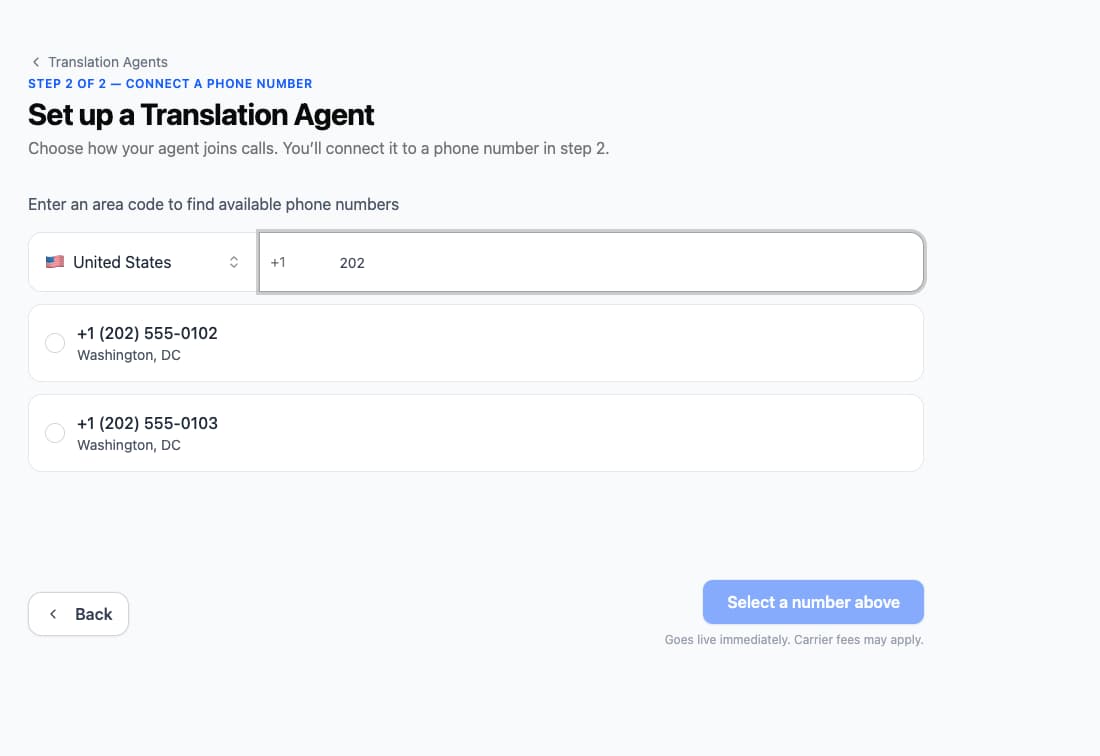Click the Step 2 of 2 label
This screenshot has width=1100, height=756.
(170, 83)
